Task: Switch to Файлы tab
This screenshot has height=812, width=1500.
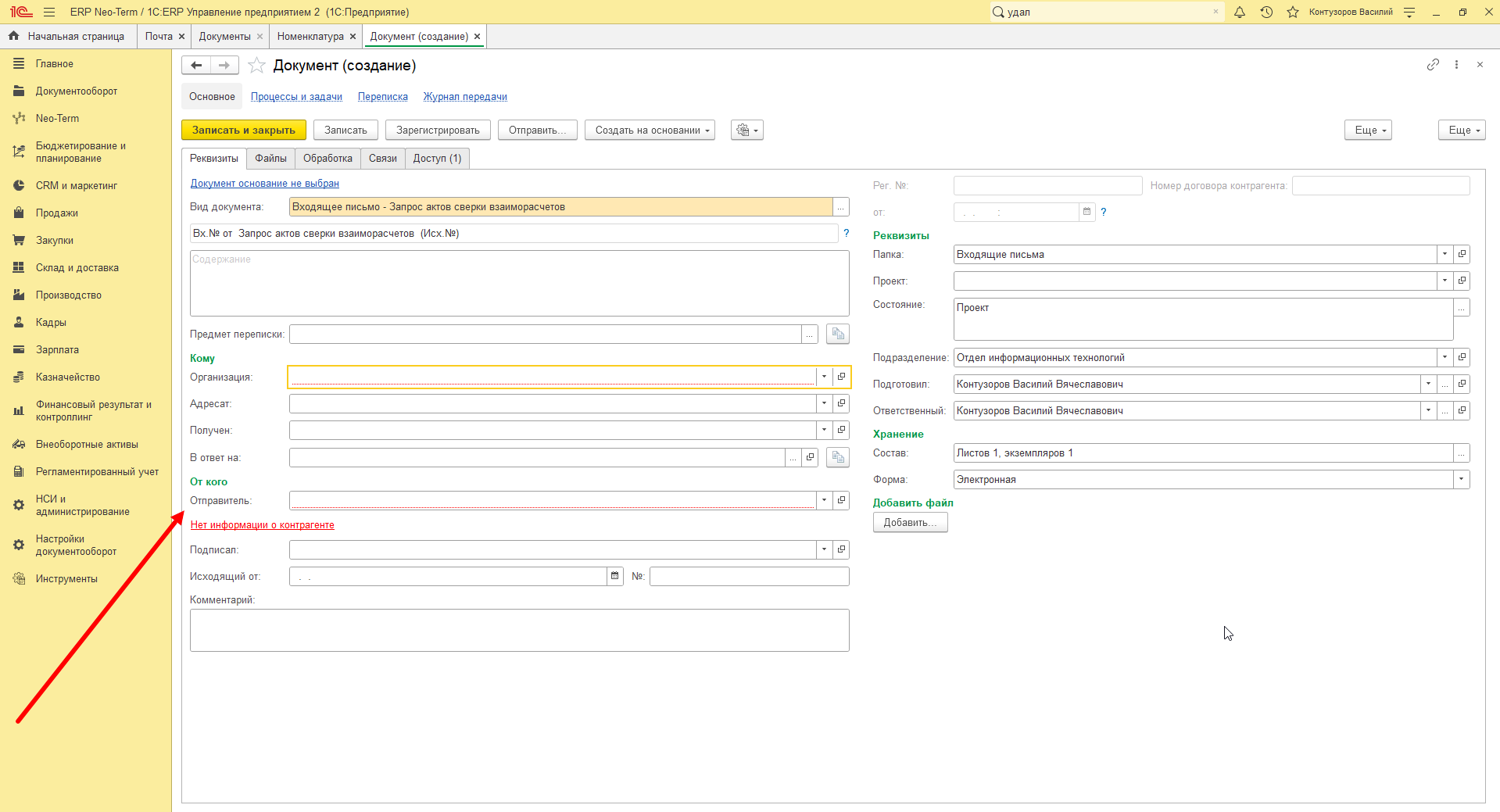Action: 270,158
